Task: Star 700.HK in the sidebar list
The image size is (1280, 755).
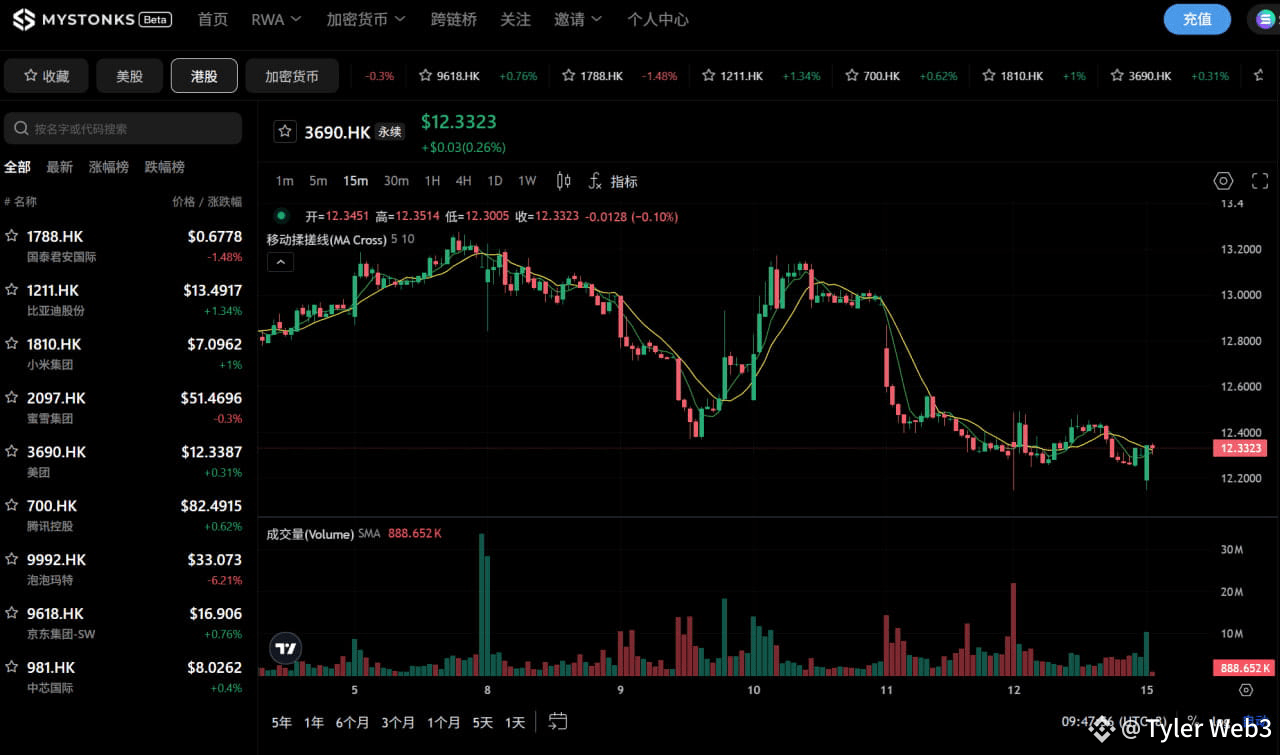Action: (x=12, y=506)
